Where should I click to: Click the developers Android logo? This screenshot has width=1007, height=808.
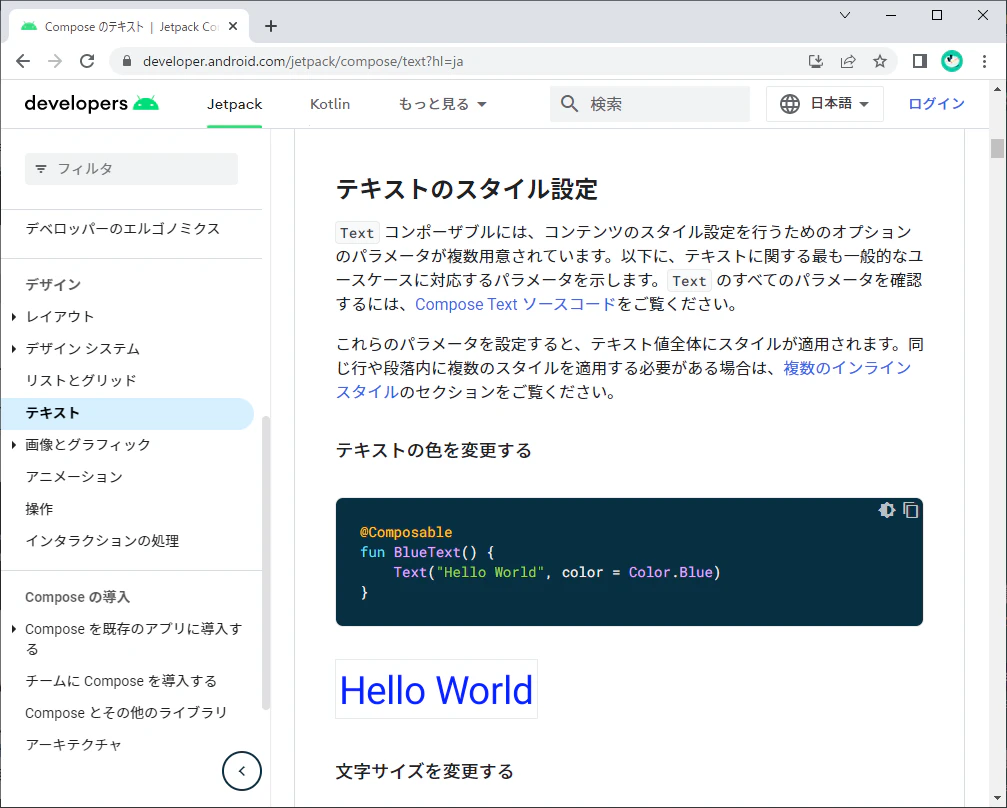pyautogui.click(x=91, y=103)
